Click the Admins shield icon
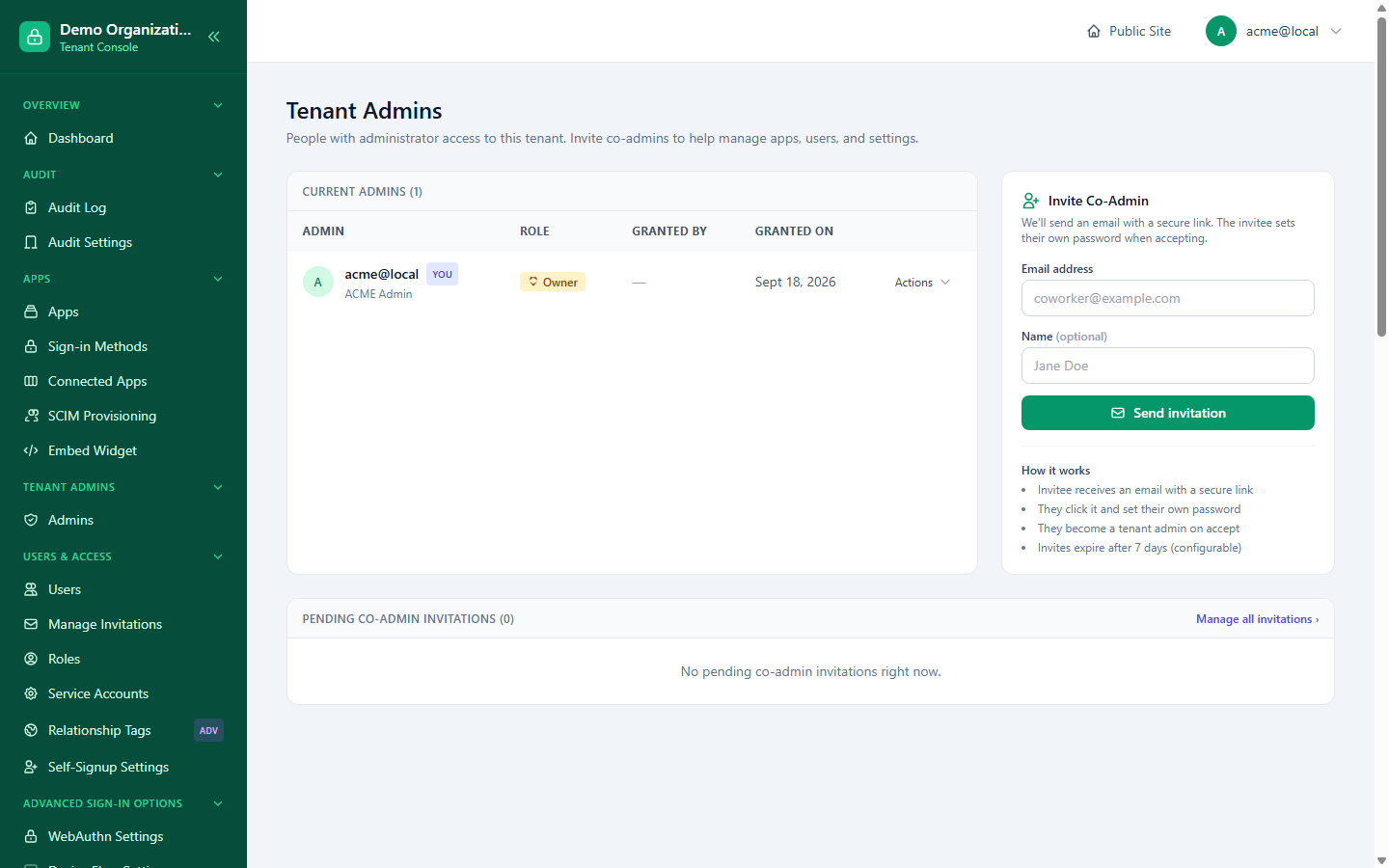The width and height of the screenshot is (1389, 868). [x=31, y=520]
